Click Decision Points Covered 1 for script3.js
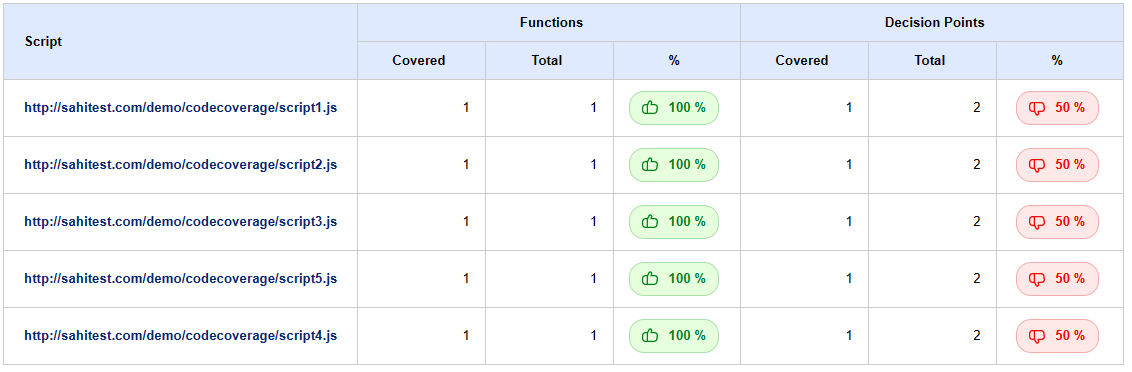The height and width of the screenshot is (372, 1132). pos(849,222)
